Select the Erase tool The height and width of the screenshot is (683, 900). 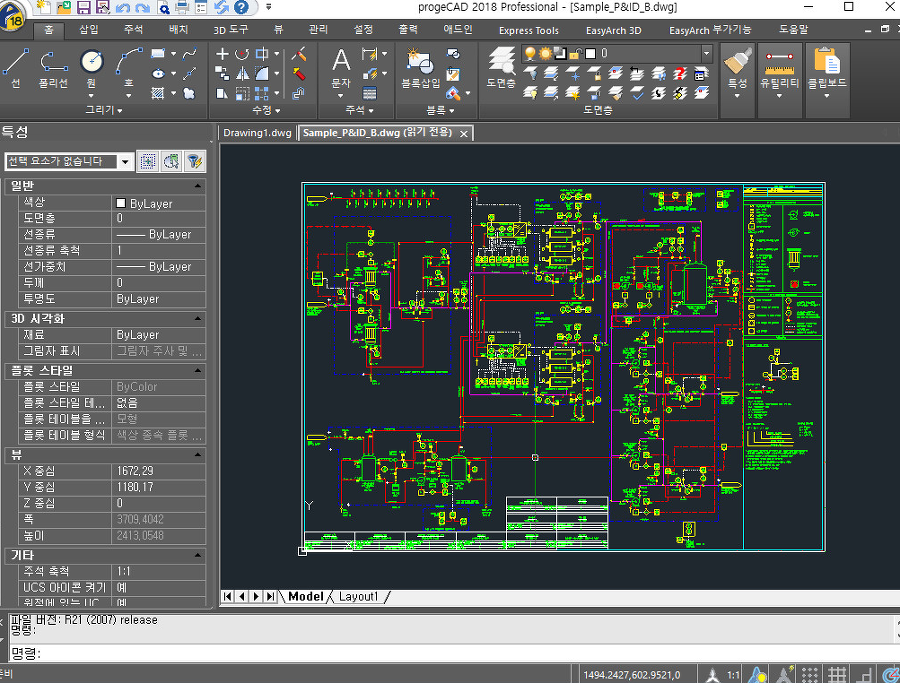pyautogui.click(x=299, y=54)
